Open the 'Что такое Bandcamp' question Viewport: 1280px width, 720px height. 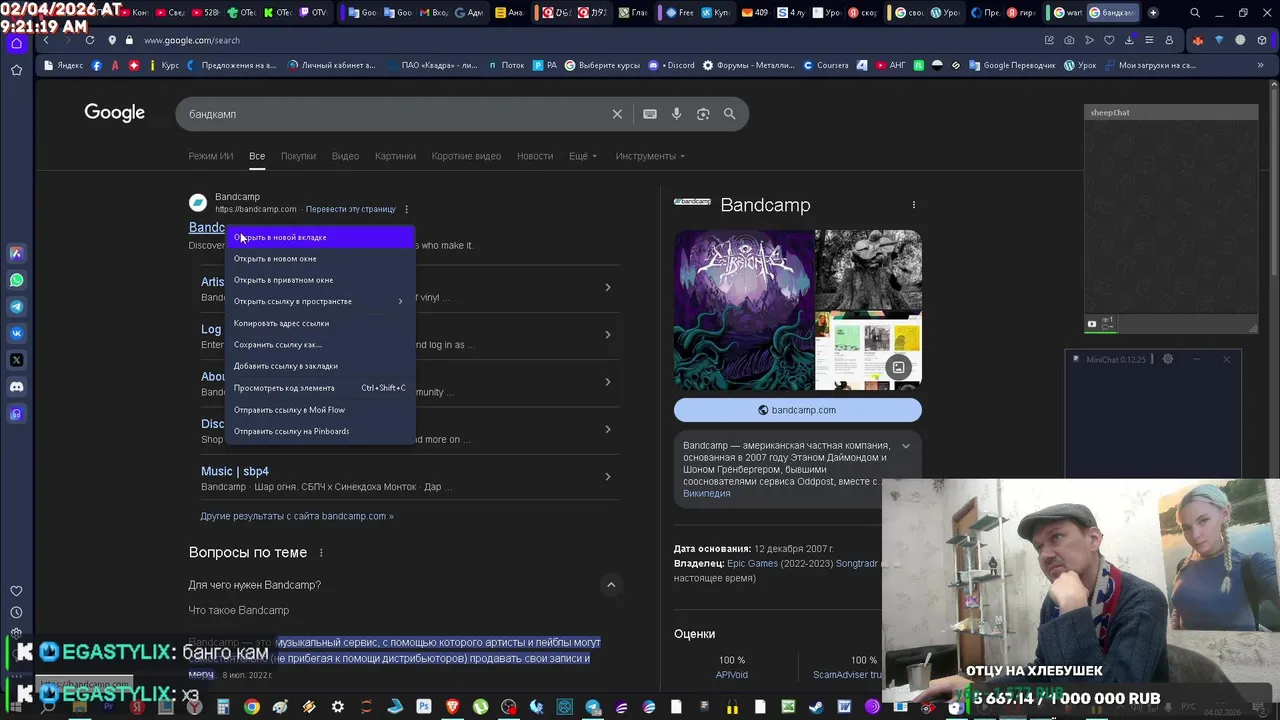tap(239, 610)
